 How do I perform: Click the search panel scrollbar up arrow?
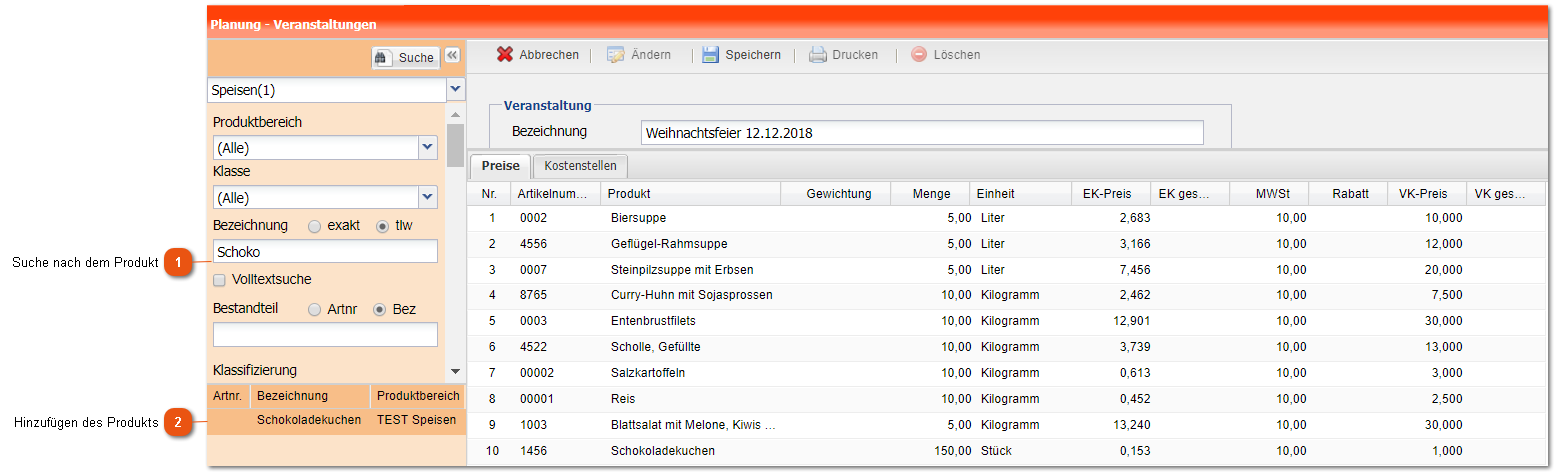pos(455,116)
